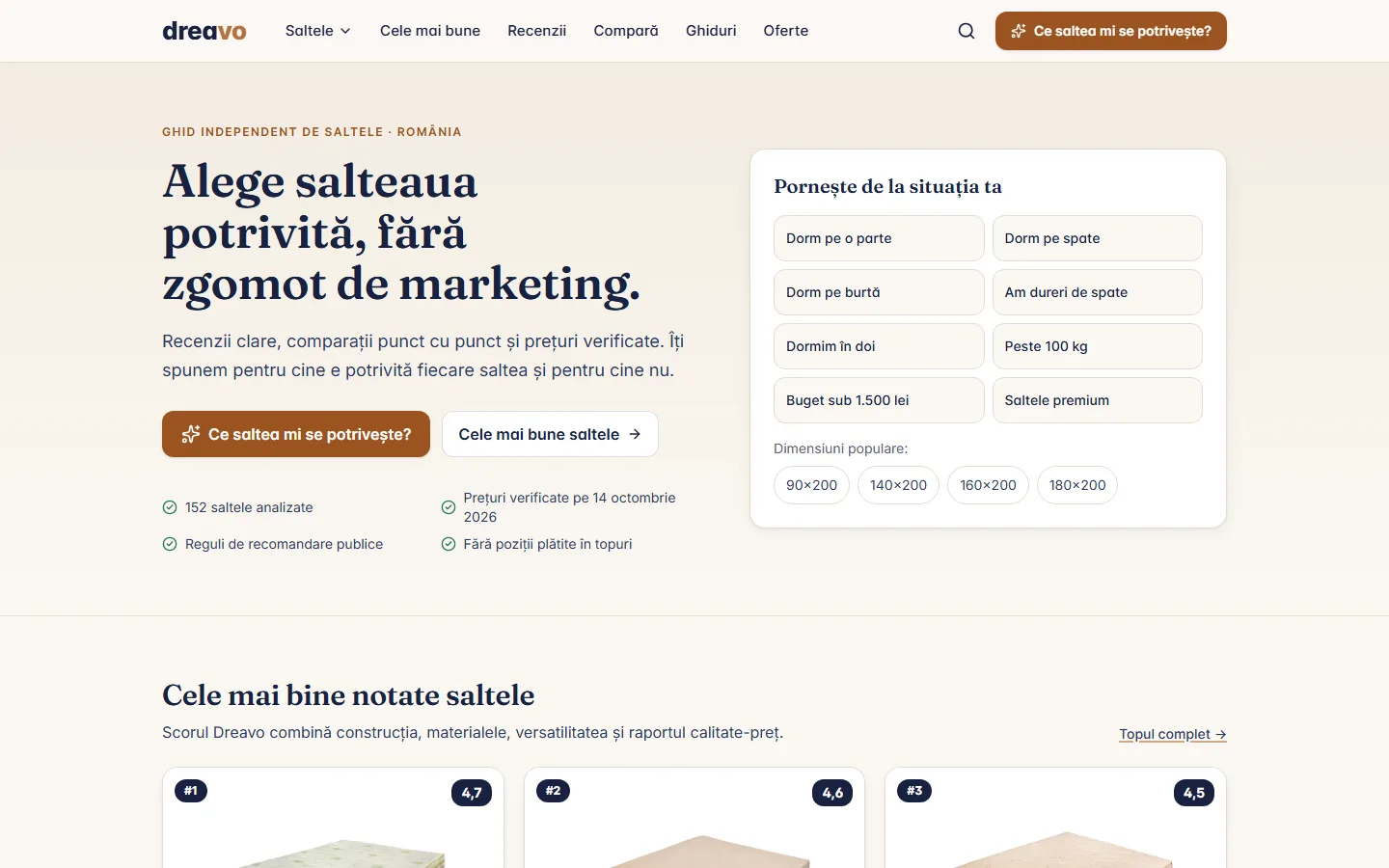Select Dorm pe burtă option
This screenshot has width=1389, height=868.
[x=879, y=292]
